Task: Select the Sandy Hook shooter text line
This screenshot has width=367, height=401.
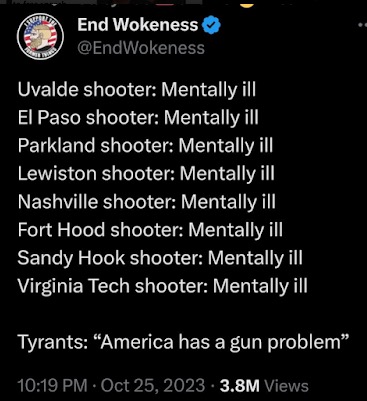Action: click(x=160, y=258)
